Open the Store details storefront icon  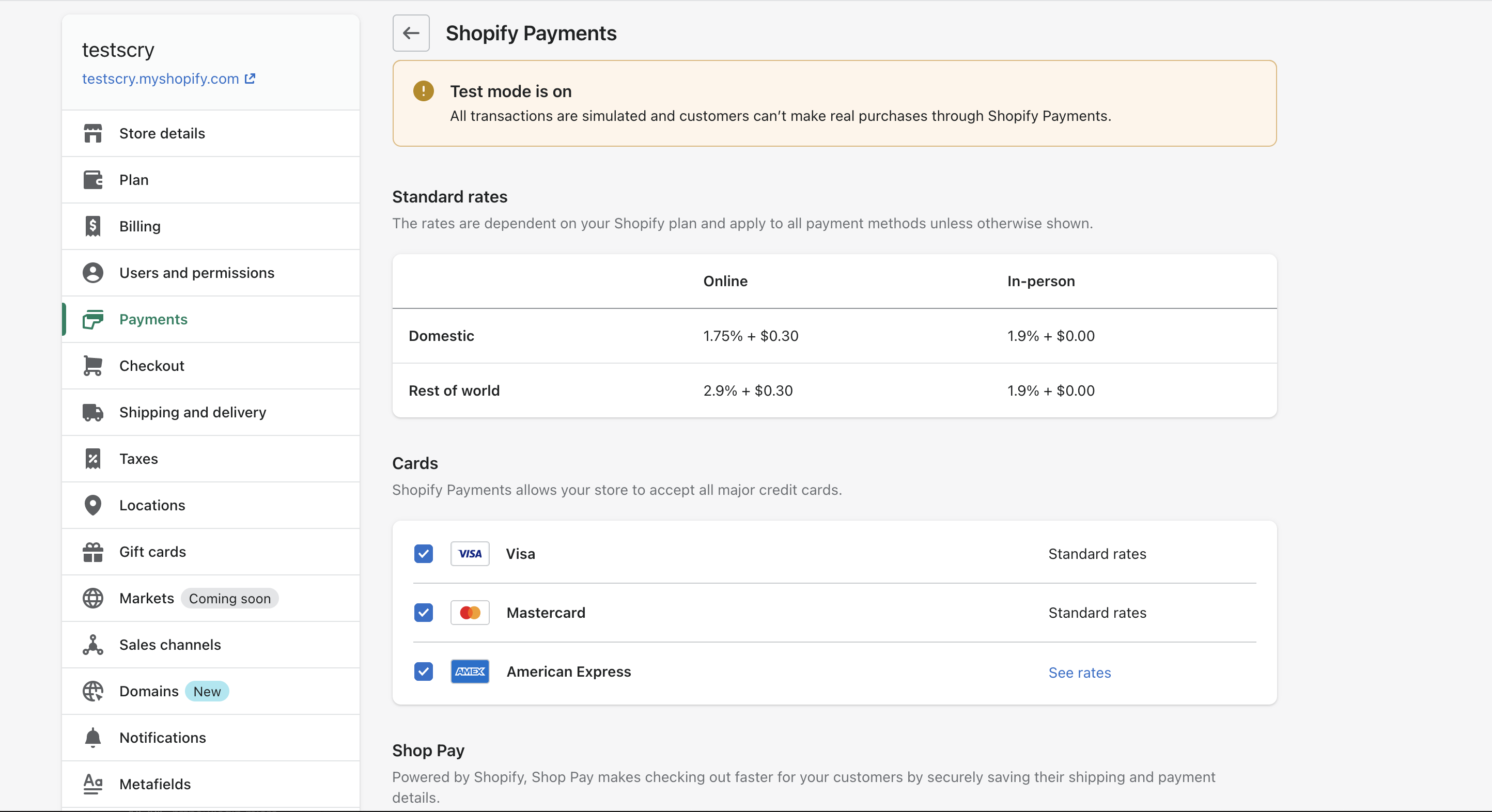[92, 133]
